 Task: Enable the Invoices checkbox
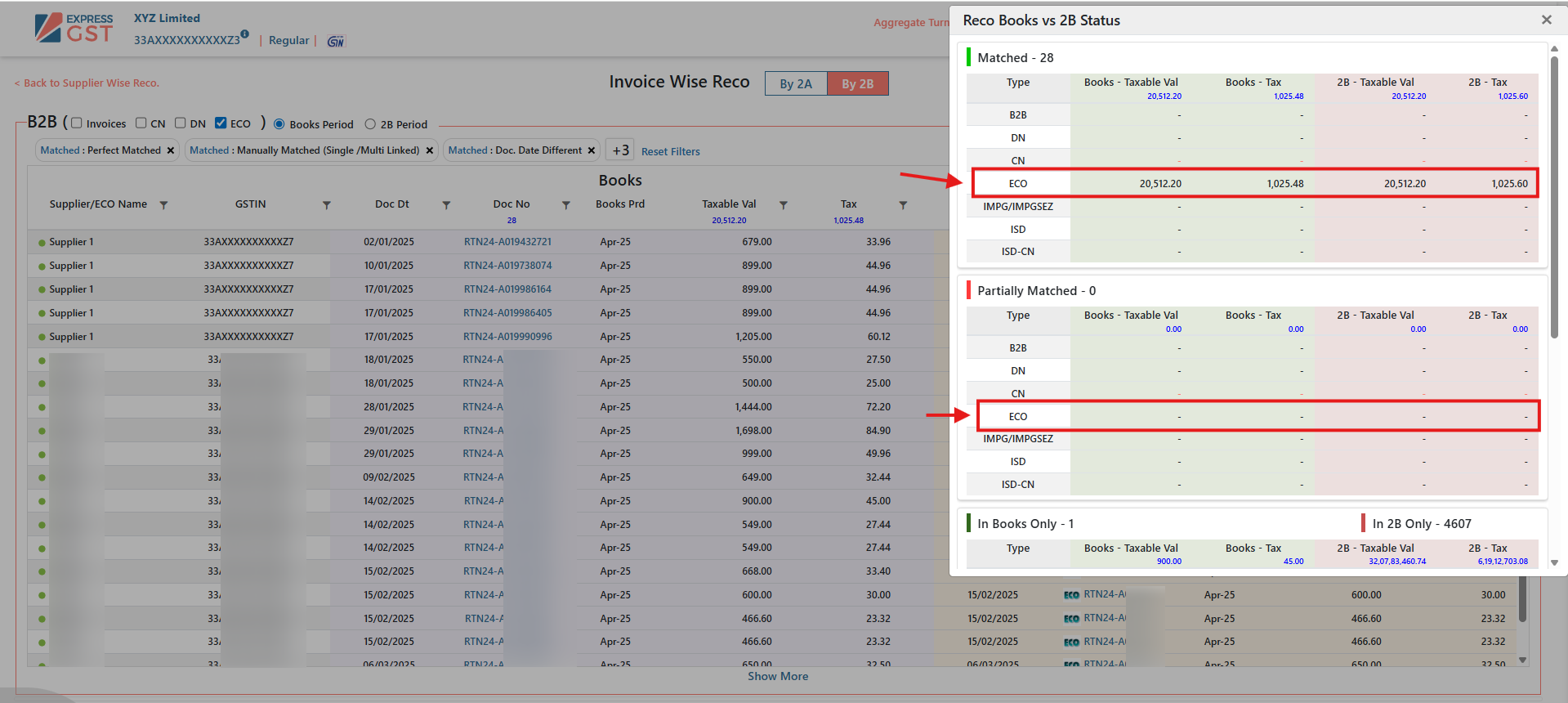(x=77, y=123)
